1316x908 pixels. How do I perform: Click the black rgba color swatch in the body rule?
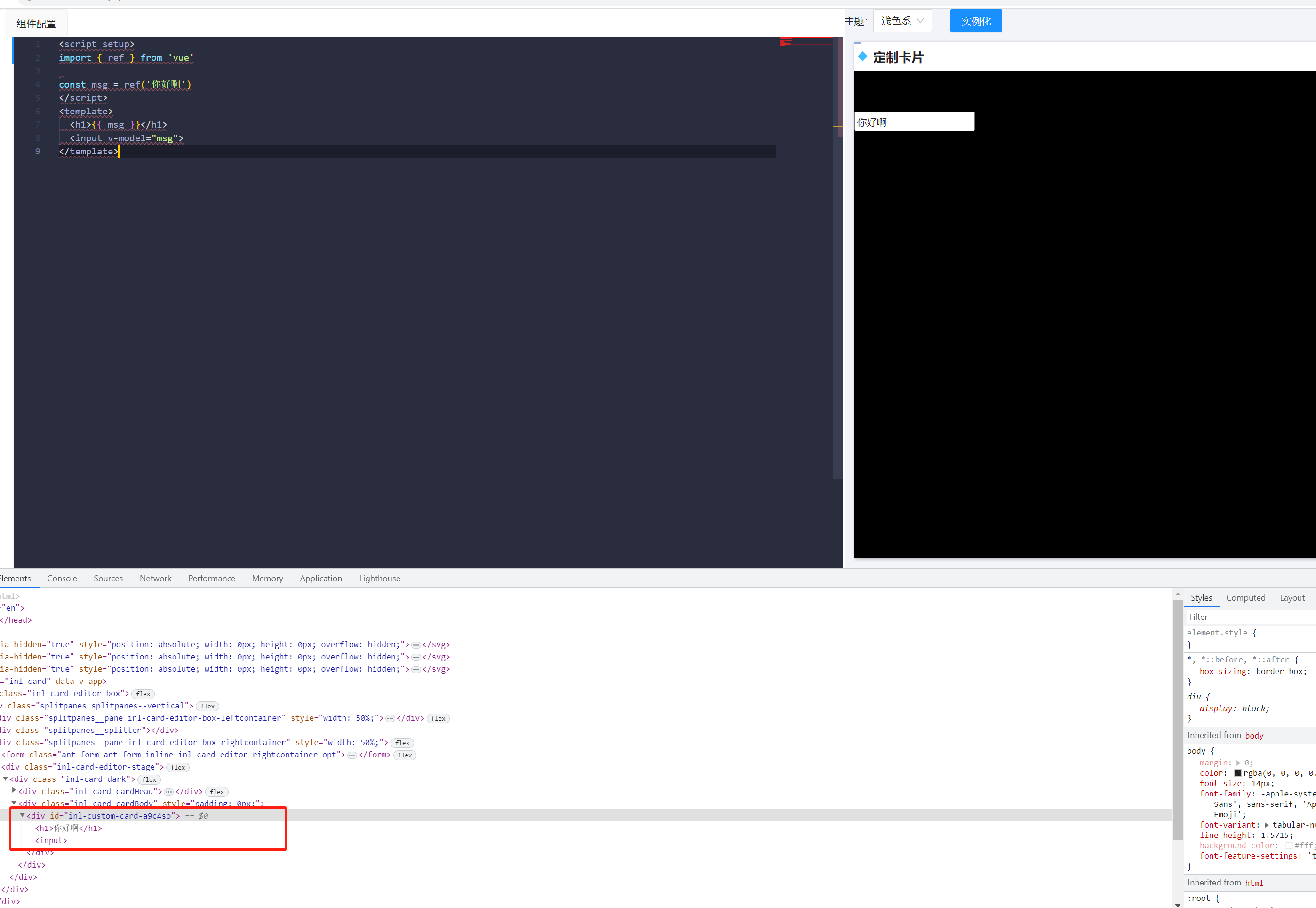click(x=1237, y=772)
